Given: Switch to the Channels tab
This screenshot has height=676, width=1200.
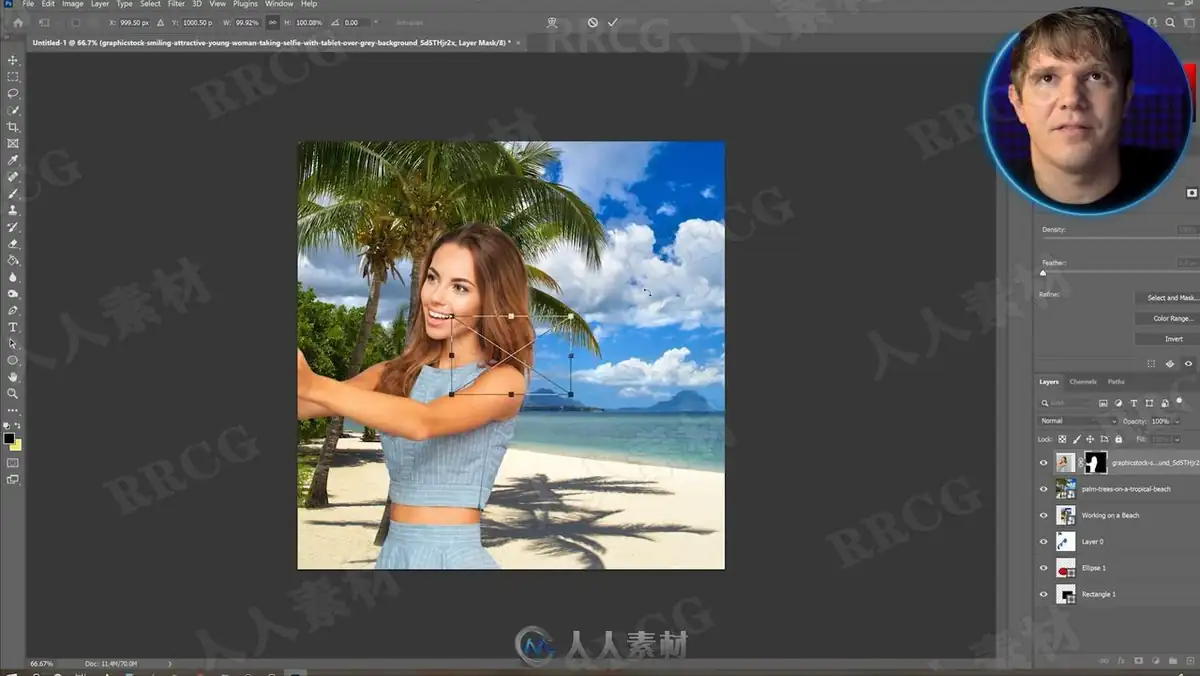Looking at the screenshot, I should point(1083,381).
